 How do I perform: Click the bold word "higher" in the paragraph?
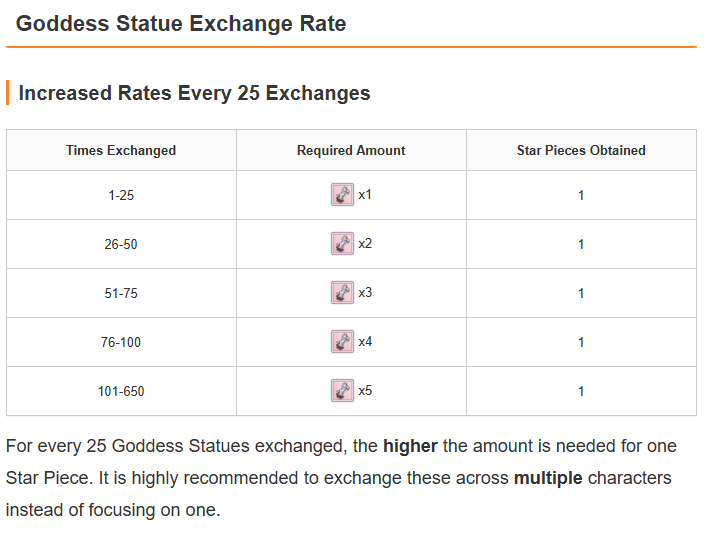coord(410,446)
